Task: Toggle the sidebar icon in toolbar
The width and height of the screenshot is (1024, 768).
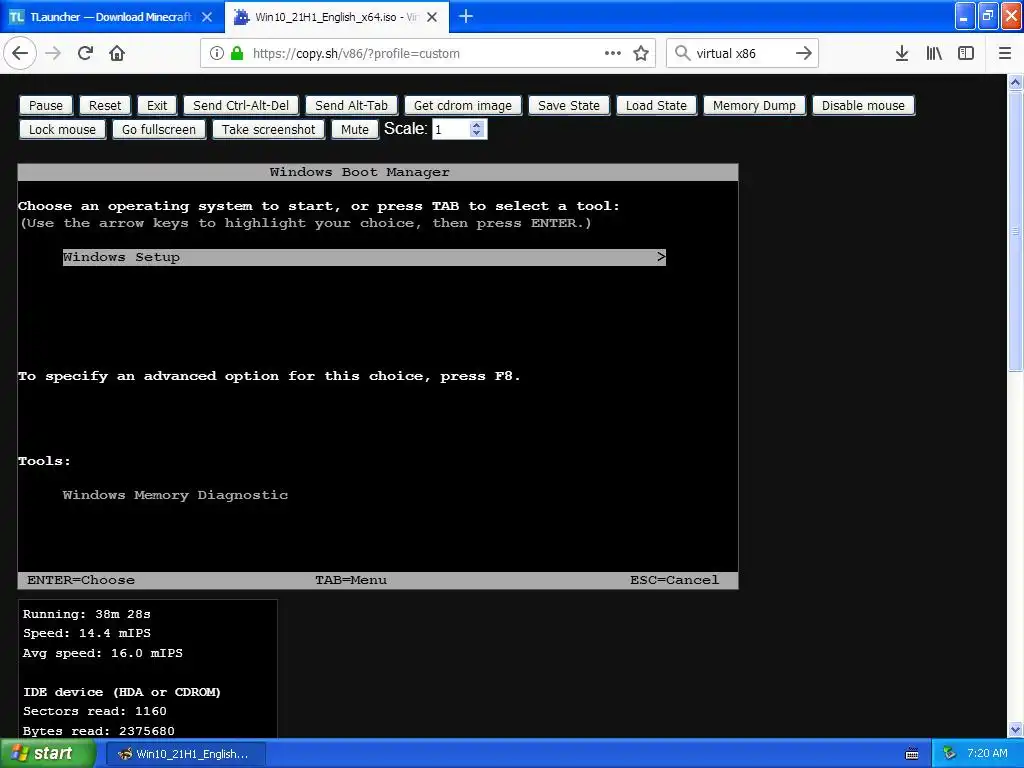Action: [x=966, y=53]
